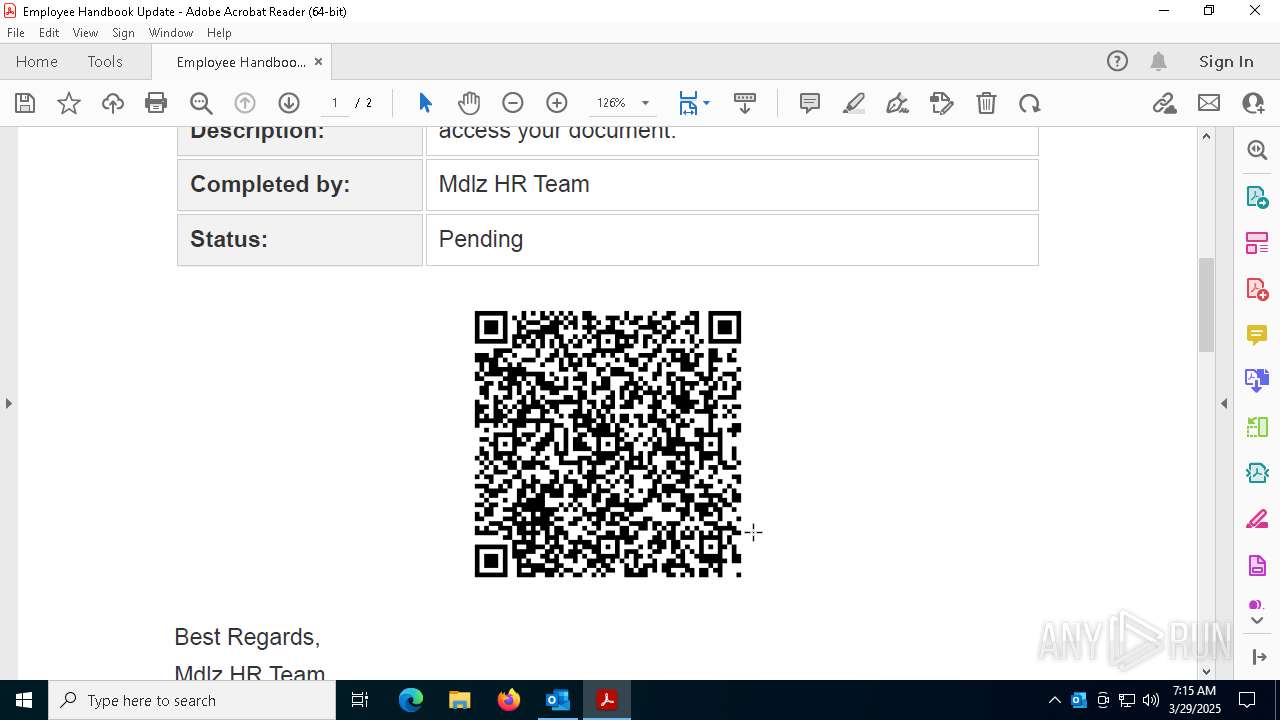
Task: Open the Help menu
Action: click(219, 32)
